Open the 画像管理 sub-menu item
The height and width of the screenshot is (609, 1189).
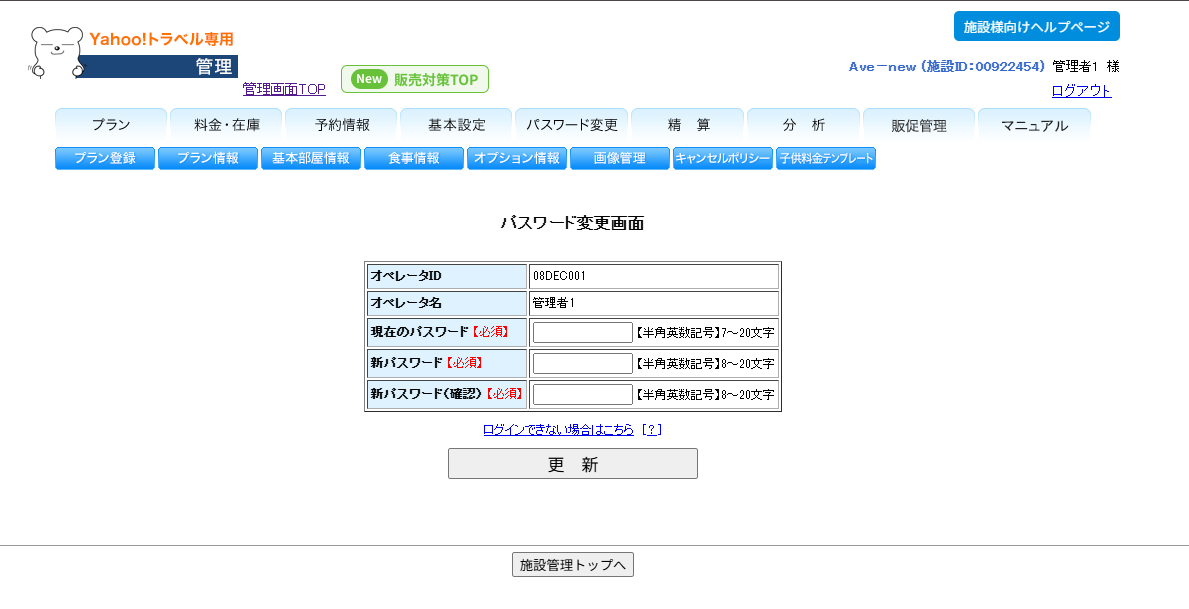(619, 158)
